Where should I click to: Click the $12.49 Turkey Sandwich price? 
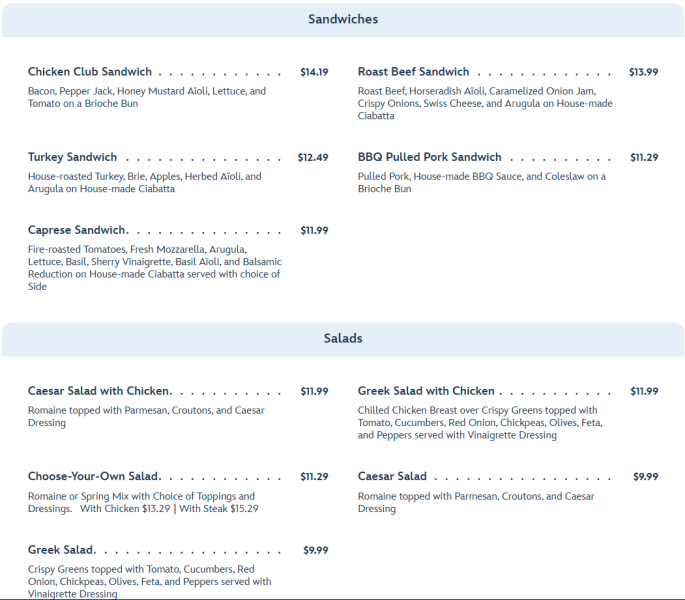313,157
